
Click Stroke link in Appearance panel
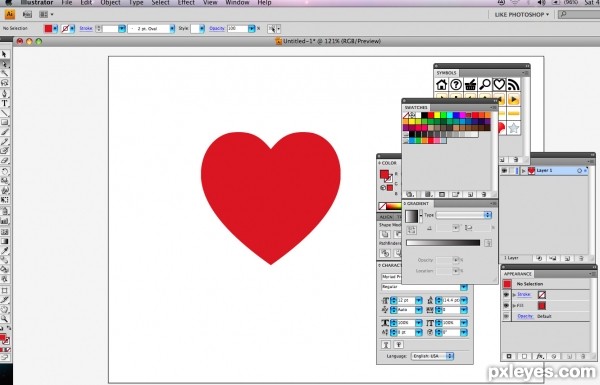click(x=524, y=294)
